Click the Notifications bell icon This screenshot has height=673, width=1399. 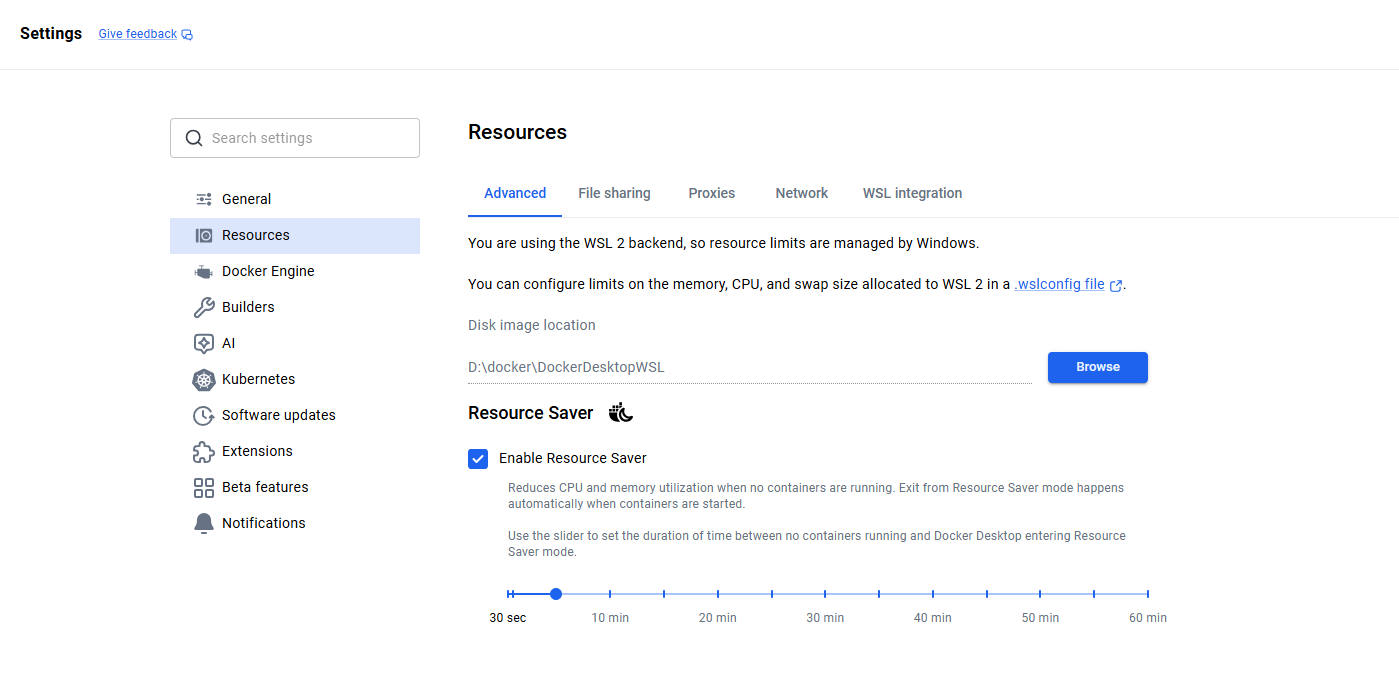click(204, 523)
